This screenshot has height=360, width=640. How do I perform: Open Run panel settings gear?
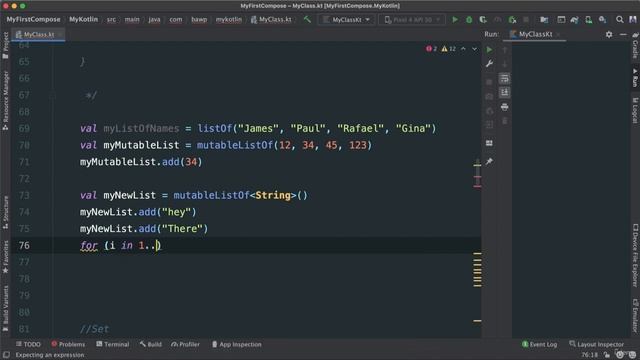[x=609, y=34]
